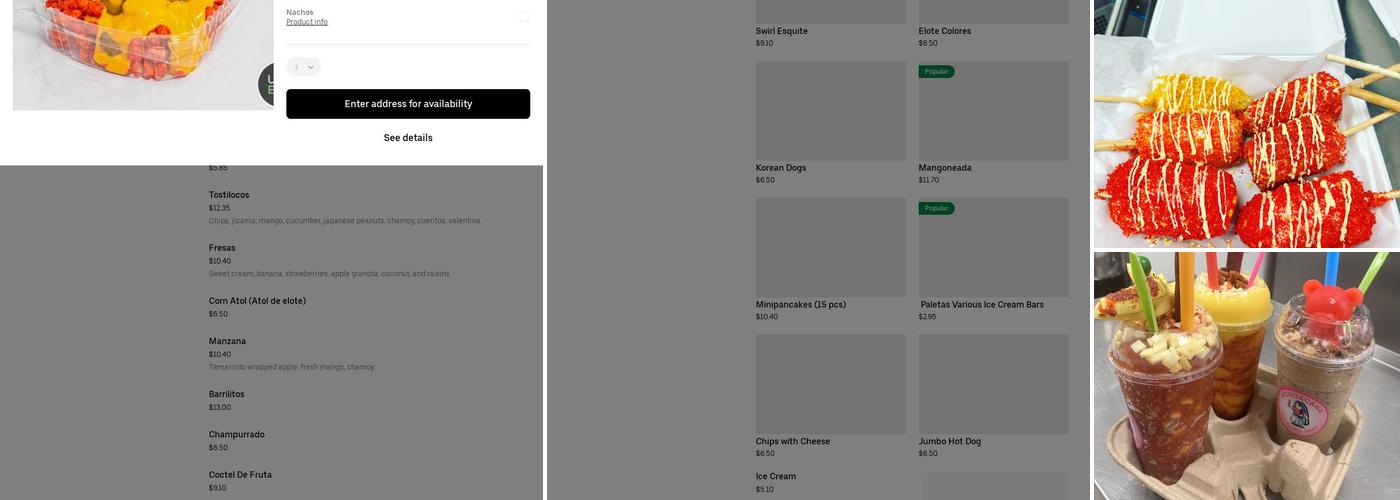Viewport: 1400px width, 500px height.
Task: Click the Uber Eats logo badge
Action: [266, 85]
